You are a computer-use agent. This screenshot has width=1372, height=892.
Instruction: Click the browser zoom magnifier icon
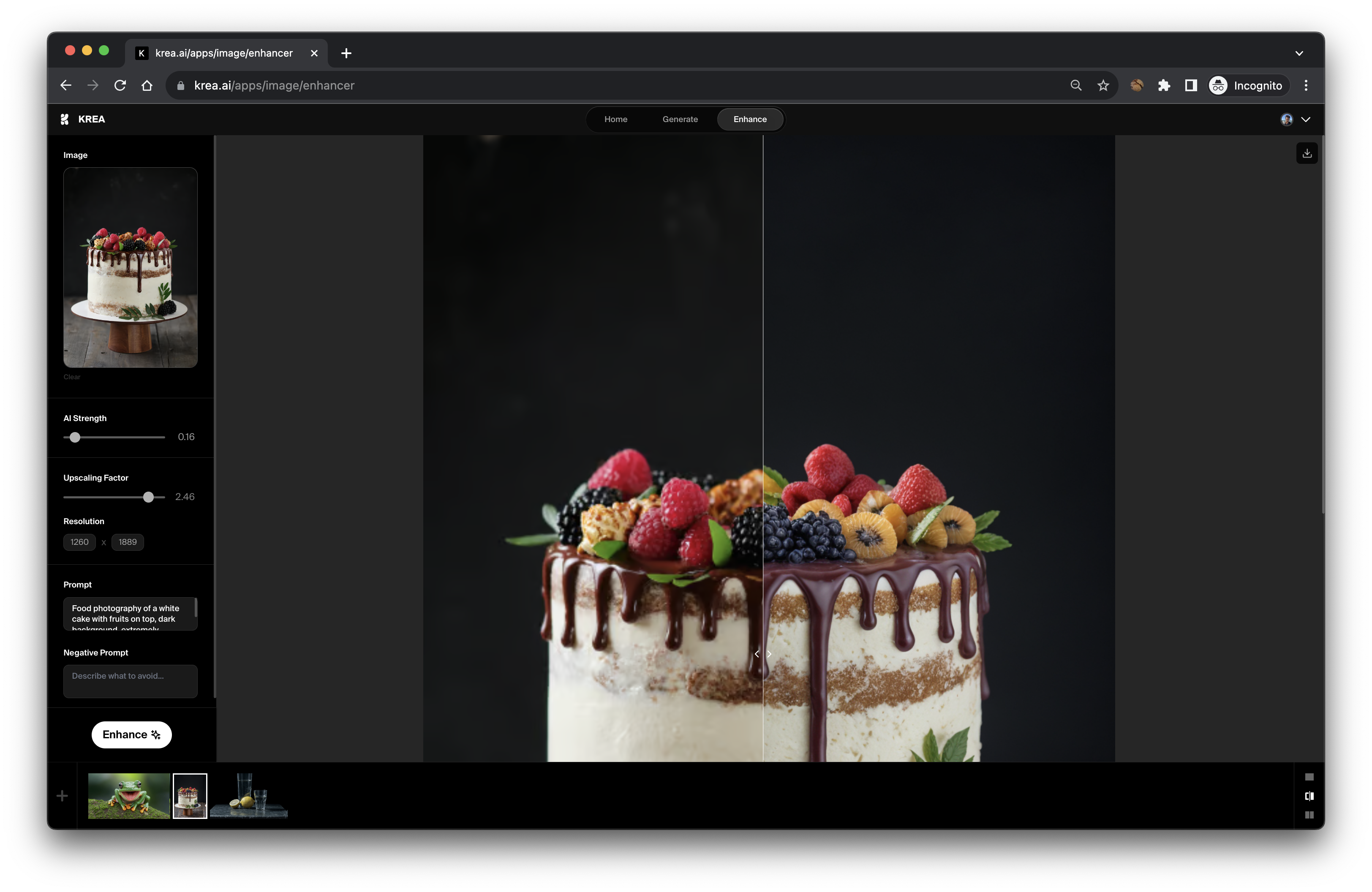(1075, 85)
